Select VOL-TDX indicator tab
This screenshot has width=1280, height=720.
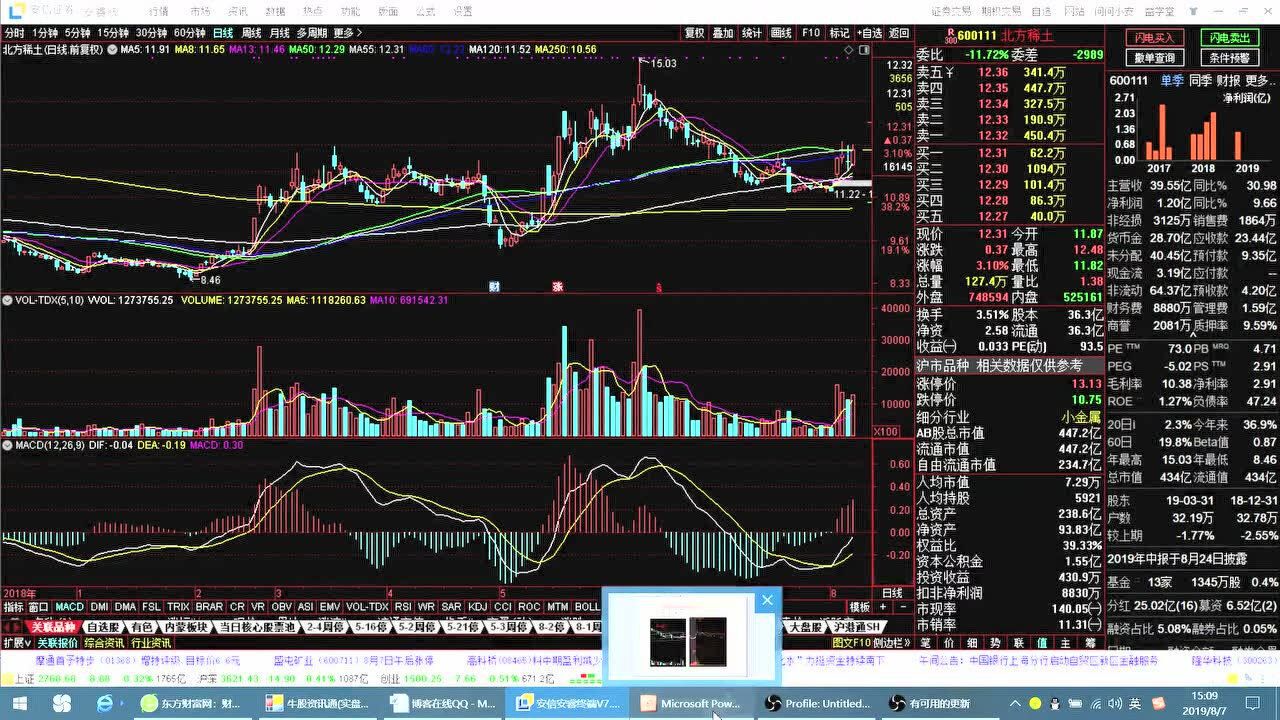[x=368, y=607]
